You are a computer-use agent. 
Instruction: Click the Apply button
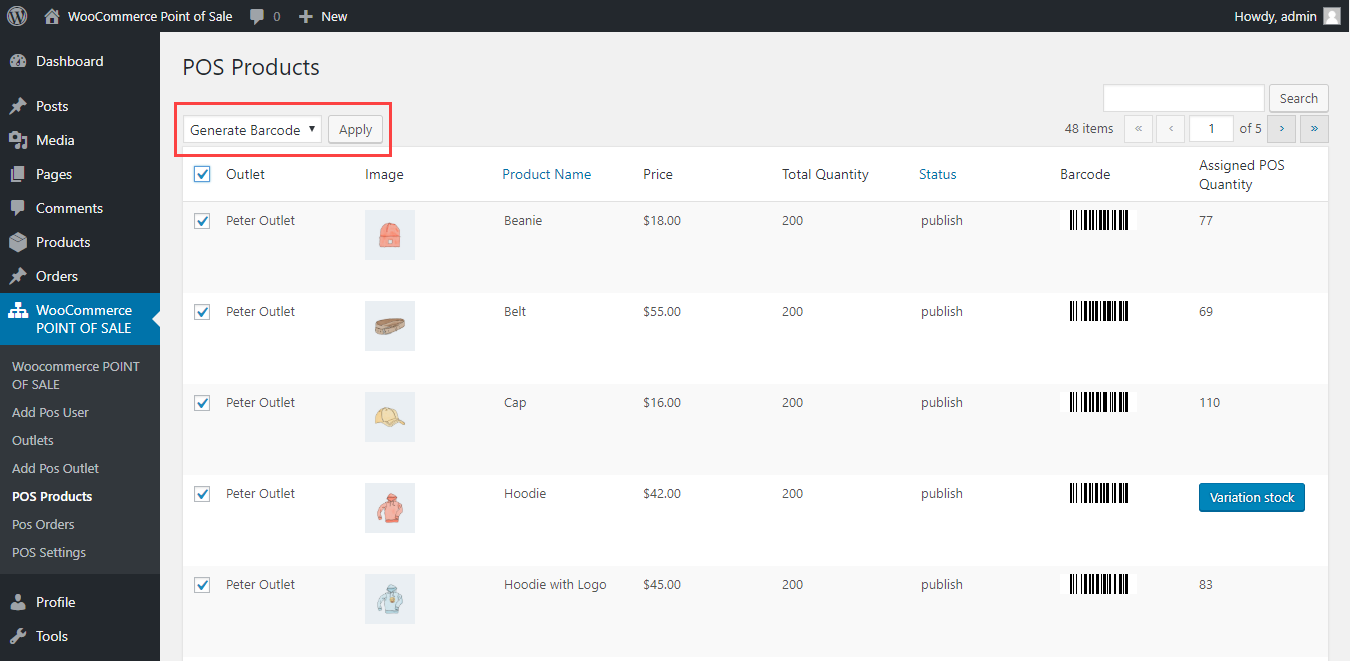[x=355, y=129]
